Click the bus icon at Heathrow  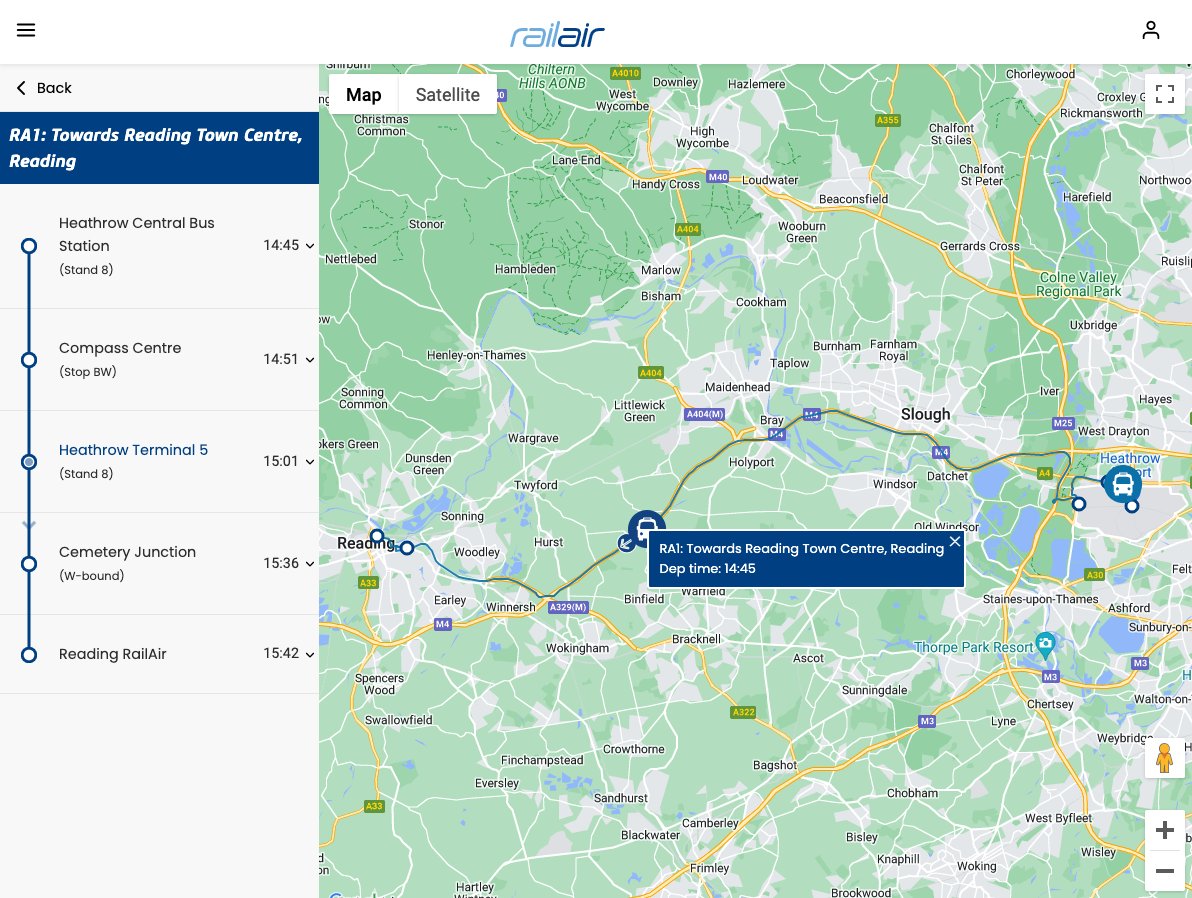point(1123,484)
